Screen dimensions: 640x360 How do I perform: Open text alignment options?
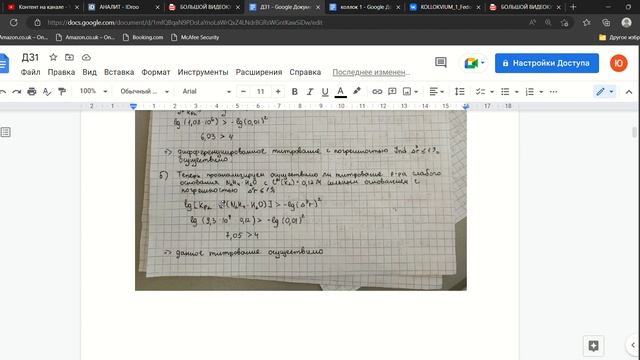pyautogui.click(x=436, y=92)
